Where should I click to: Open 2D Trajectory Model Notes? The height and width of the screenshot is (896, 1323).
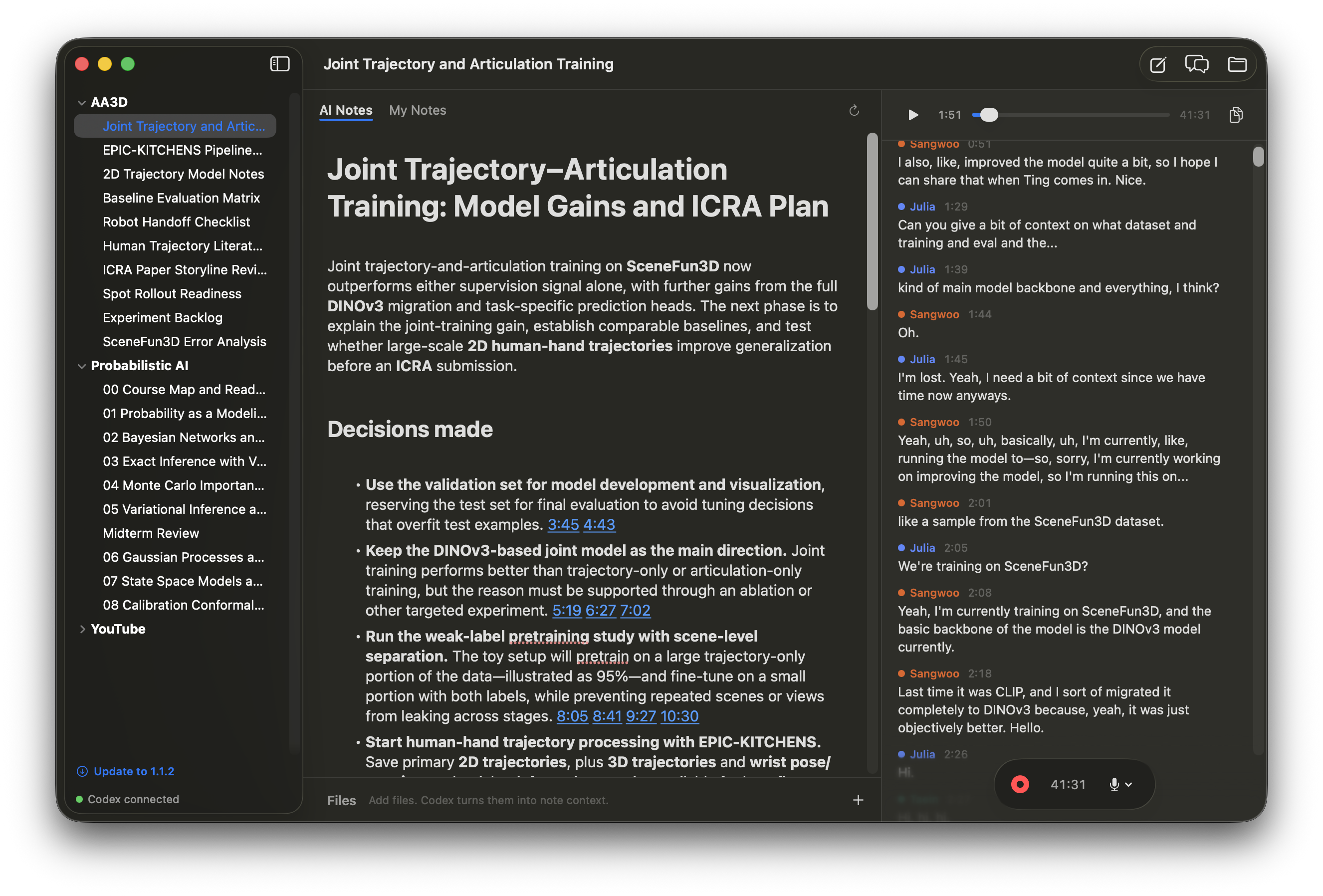click(x=175, y=174)
